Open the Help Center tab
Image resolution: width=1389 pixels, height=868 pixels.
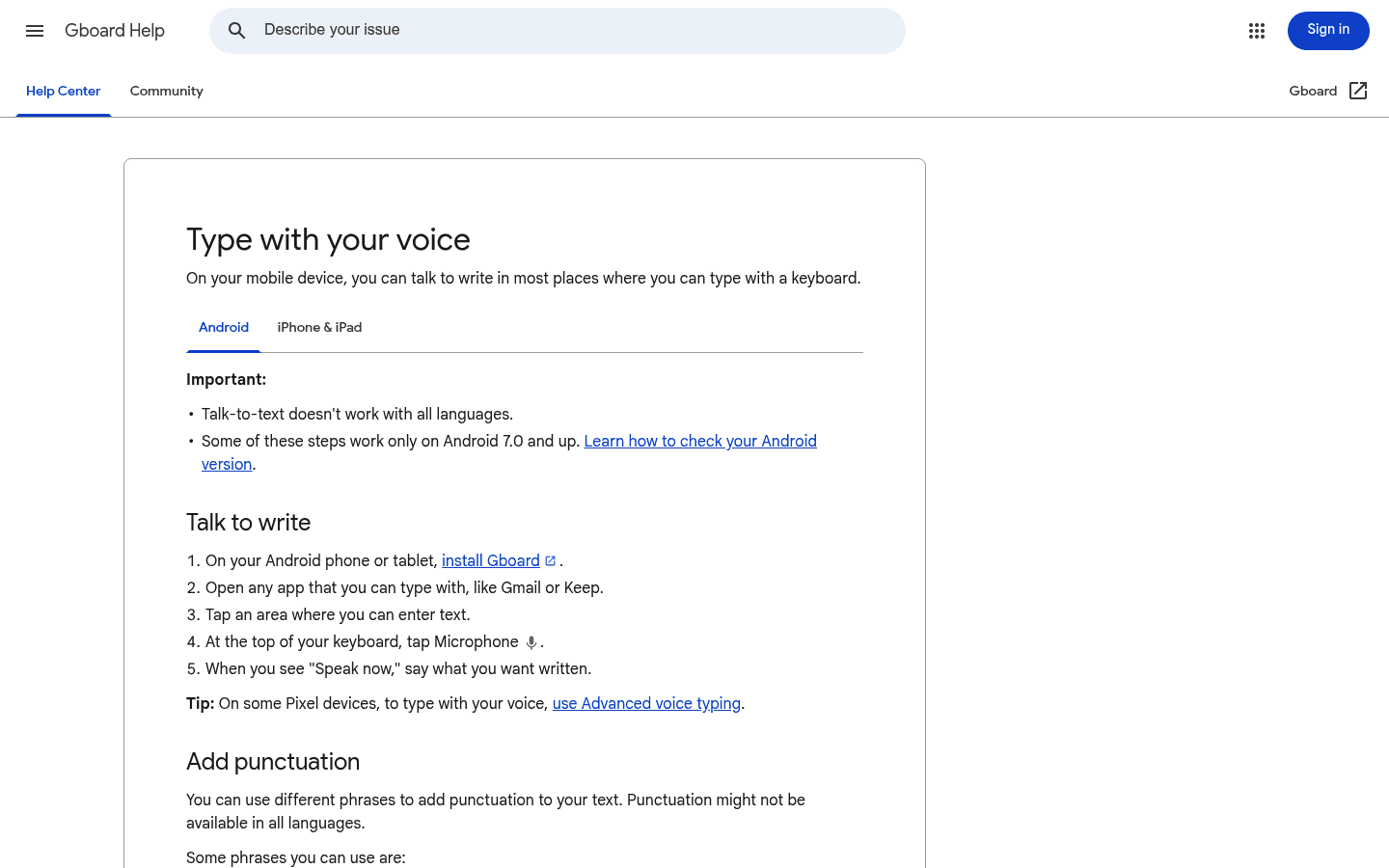coord(64,91)
